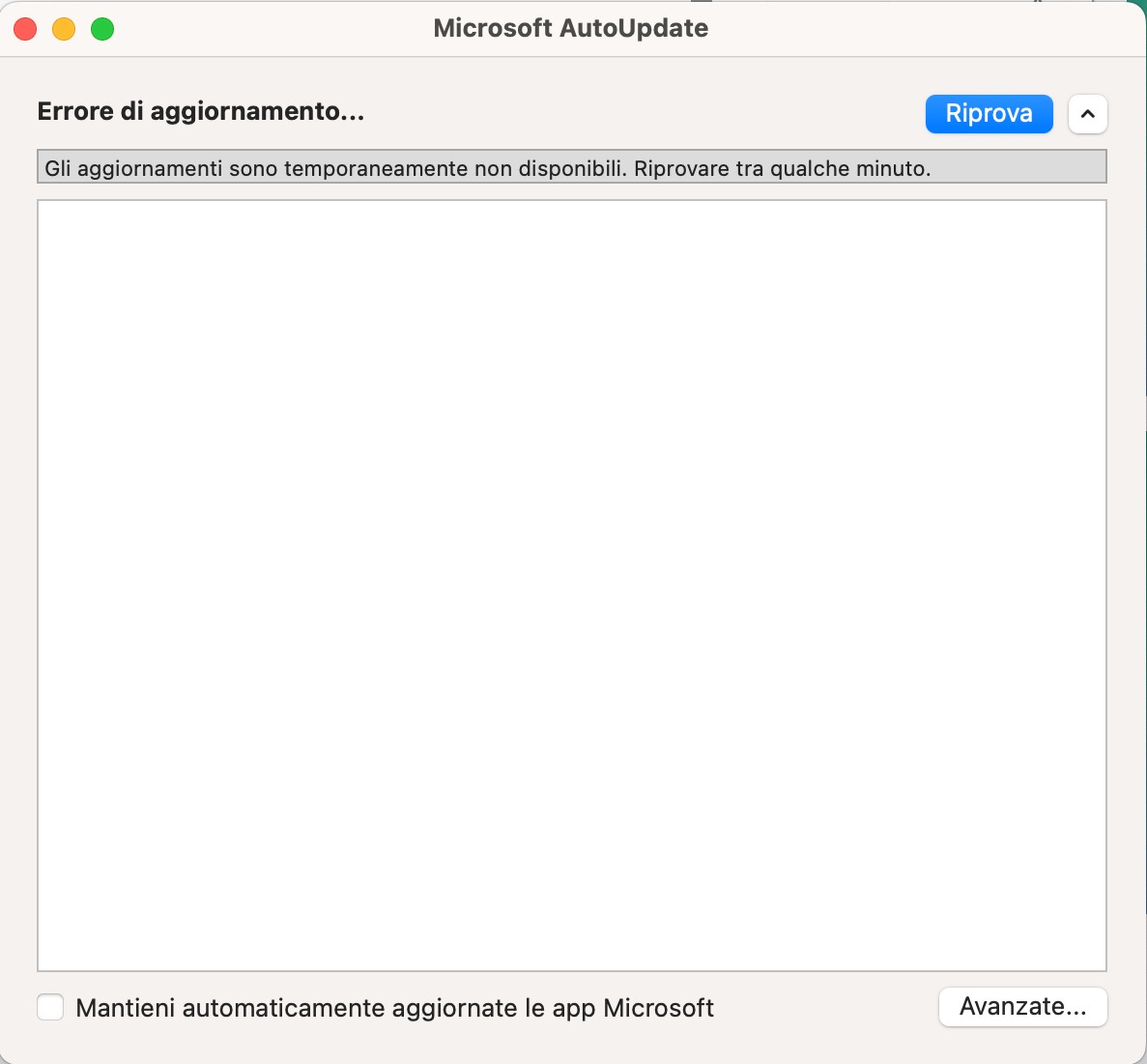Click the 'Mantieni automaticamente aggiornate le app Microsoft' label
The image size is (1147, 1064).
pyautogui.click(x=395, y=1008)
